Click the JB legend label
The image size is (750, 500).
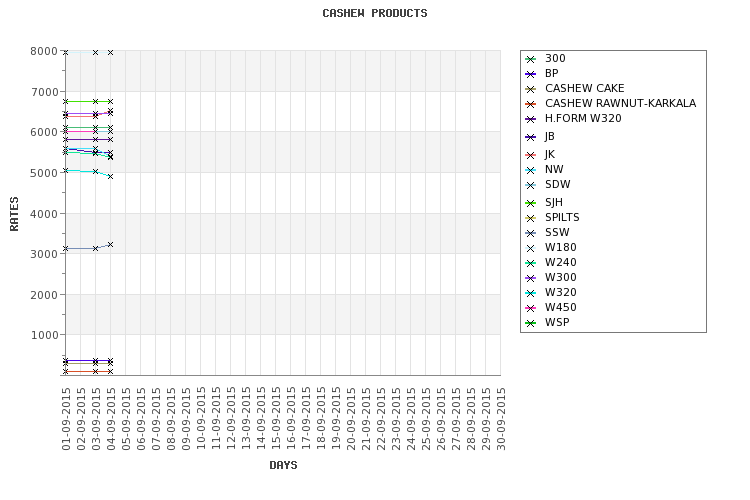(550, 136)
